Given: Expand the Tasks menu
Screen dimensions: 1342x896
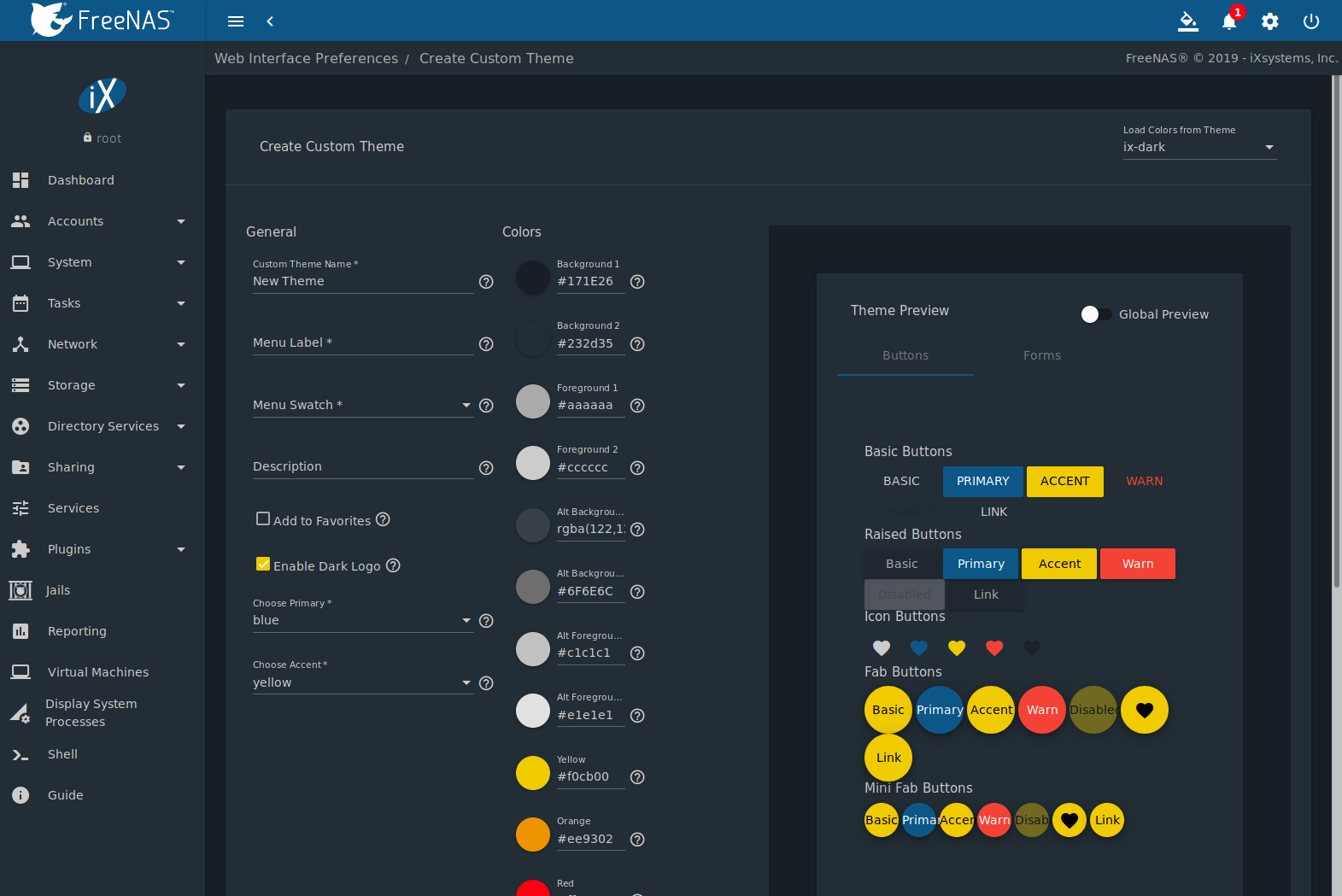Looking at the screenshot, I should 103,303.
